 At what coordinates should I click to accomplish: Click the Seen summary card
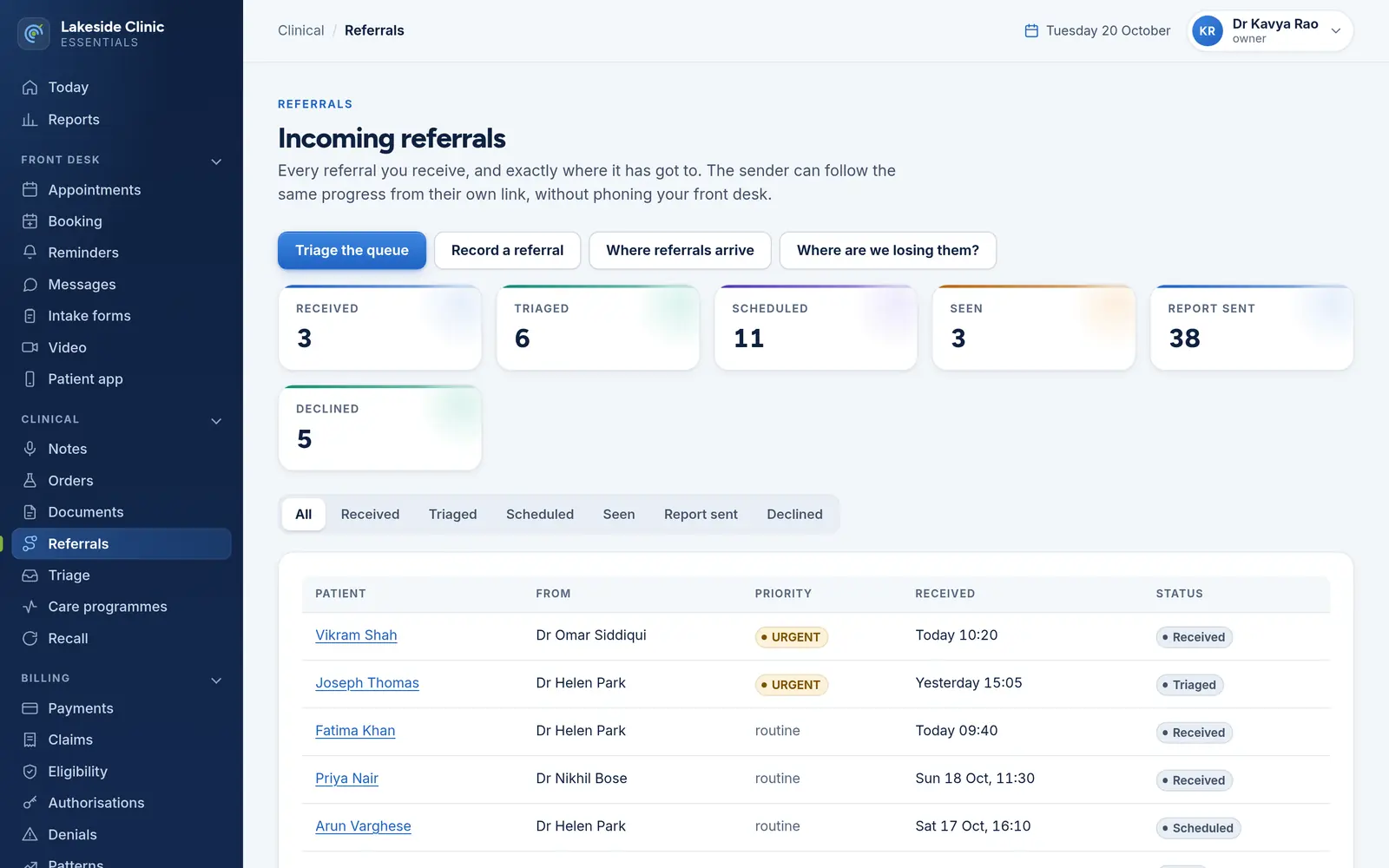[1034, 328]
